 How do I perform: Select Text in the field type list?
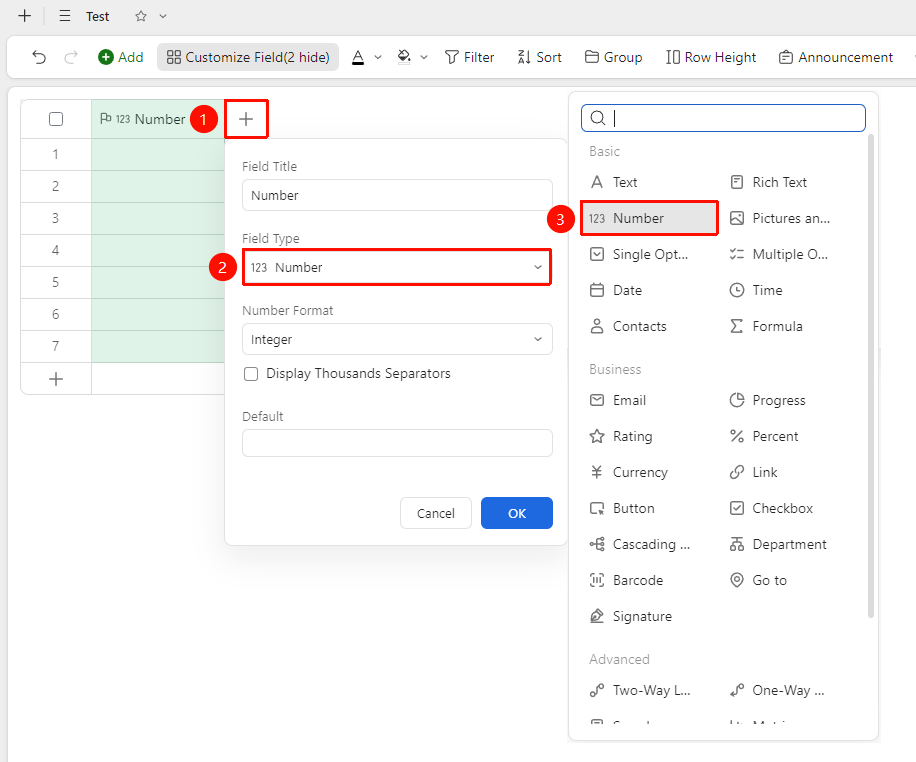613,182
